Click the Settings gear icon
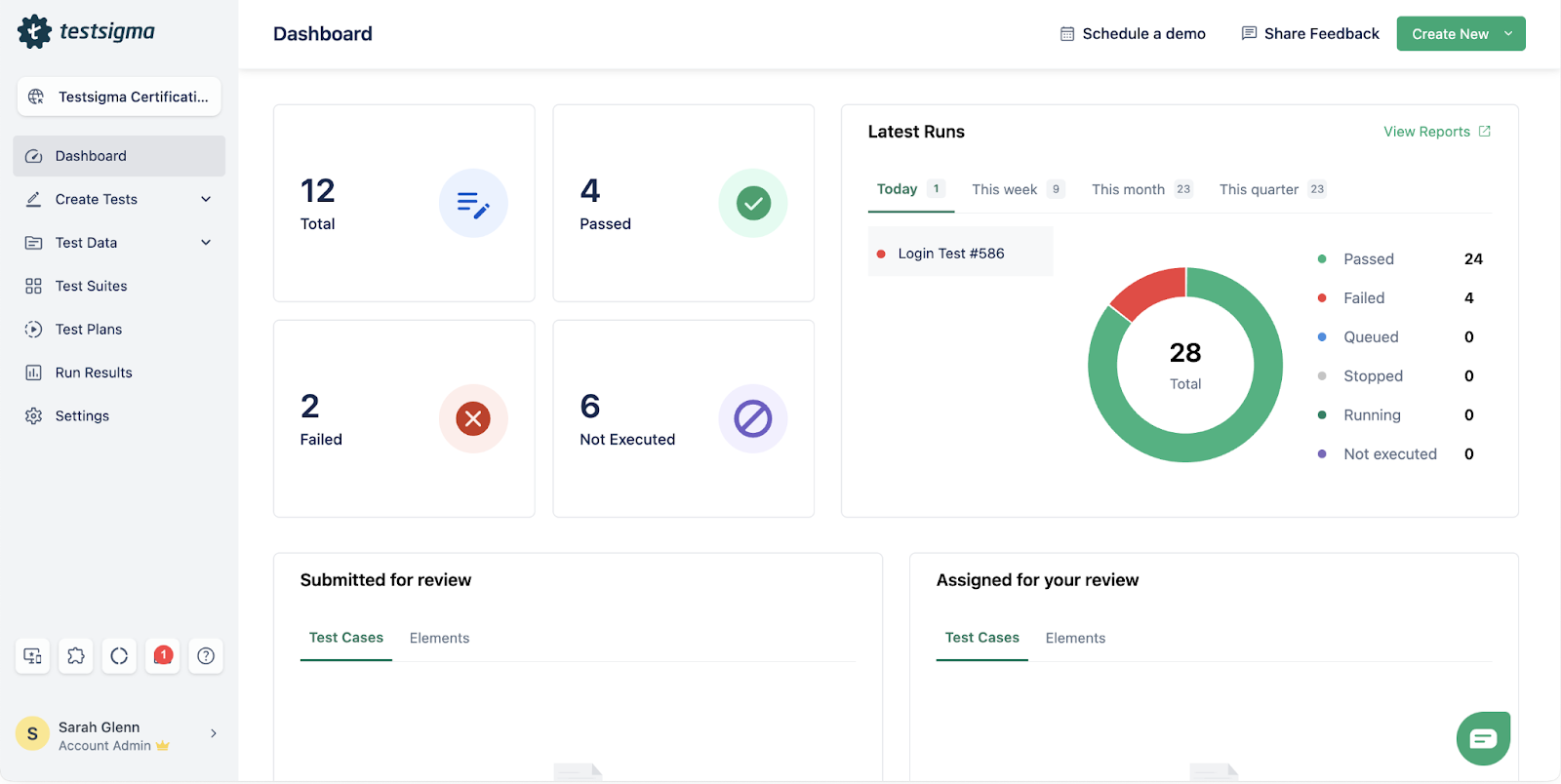This screenshot has height=784, width=1561. [x=33, y=415]
